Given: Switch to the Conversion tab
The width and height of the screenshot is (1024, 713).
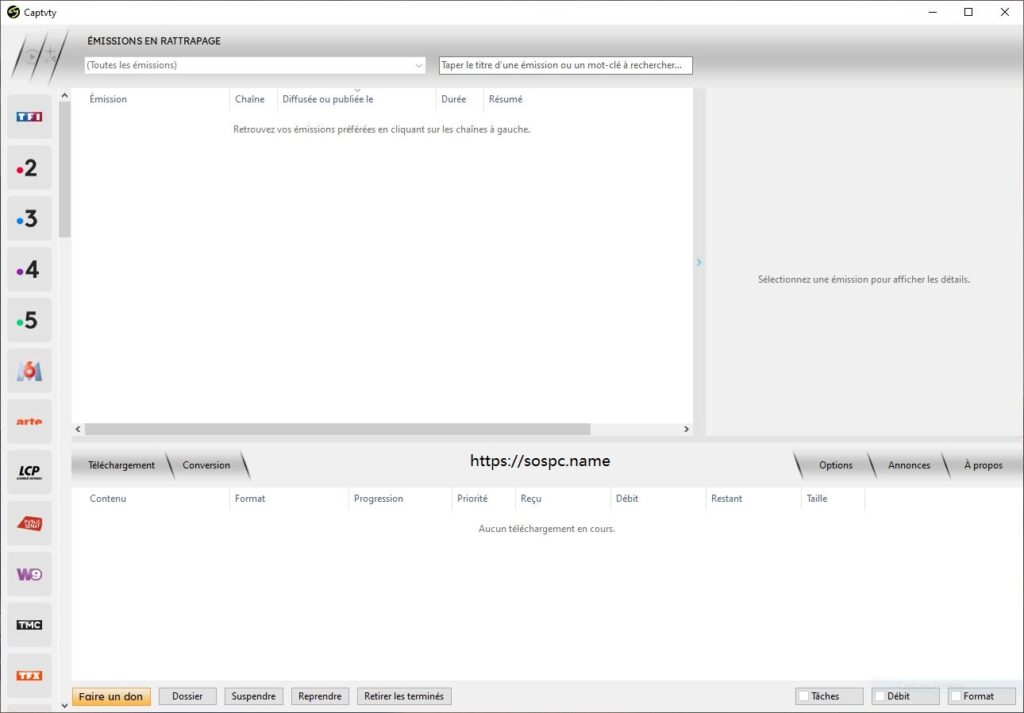Looking at the screenshot, I should point(206,465).
